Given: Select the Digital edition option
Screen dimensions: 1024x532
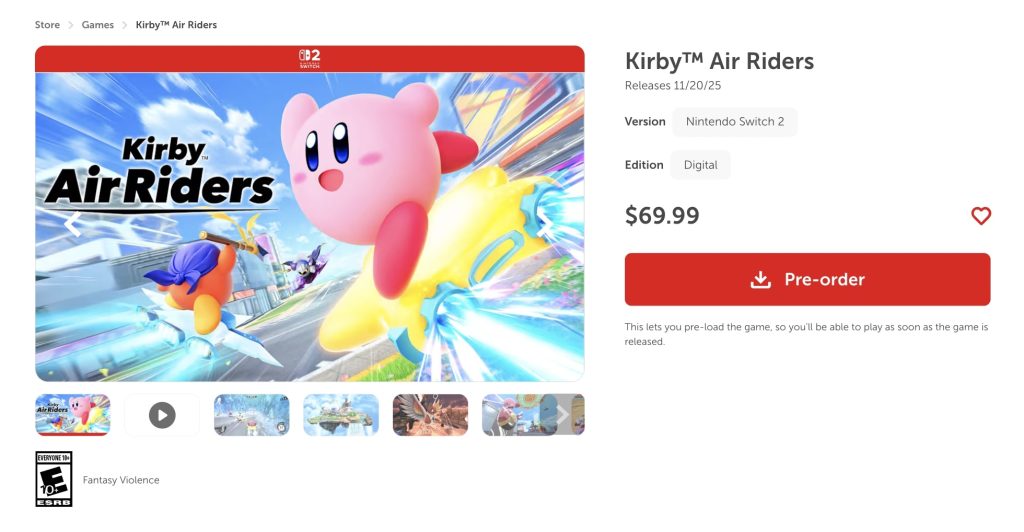Looking at the screenshot, I should tap(701, 165).
